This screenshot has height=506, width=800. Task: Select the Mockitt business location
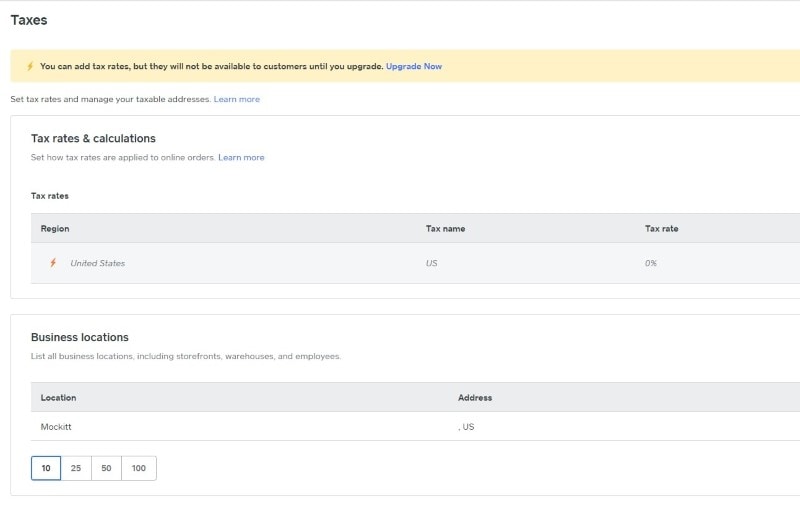tap(56, 427)
